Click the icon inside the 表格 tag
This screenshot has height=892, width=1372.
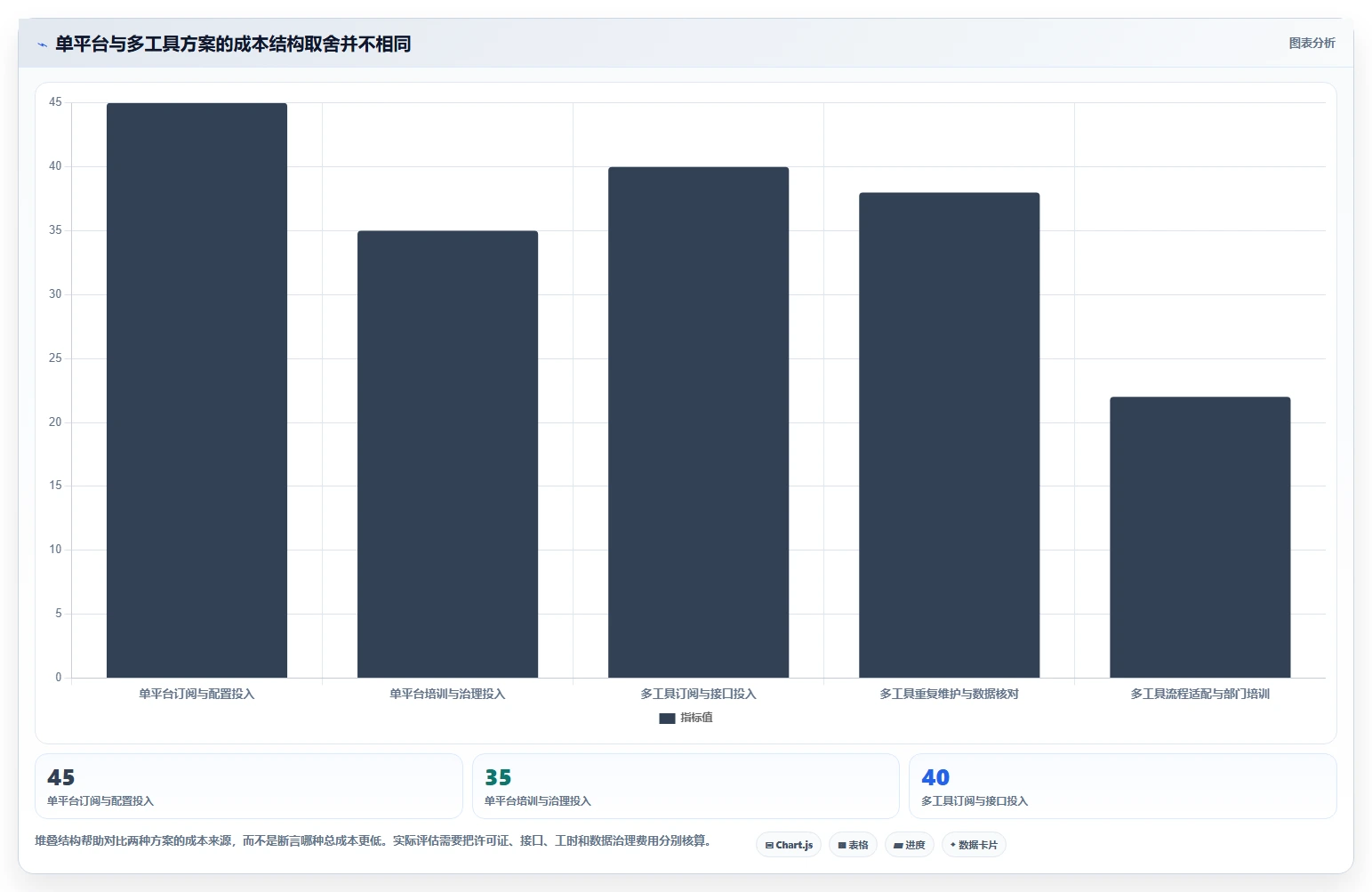click(x=842, y=846)
